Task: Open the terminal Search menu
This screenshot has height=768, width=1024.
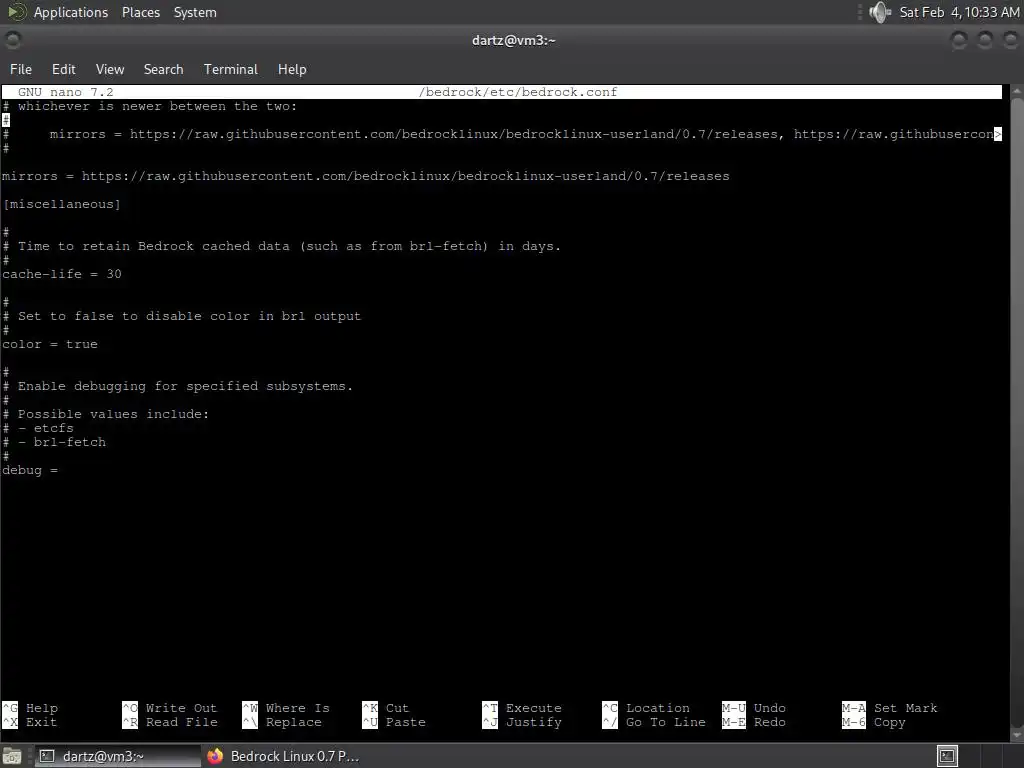Action: coord(163,69)
